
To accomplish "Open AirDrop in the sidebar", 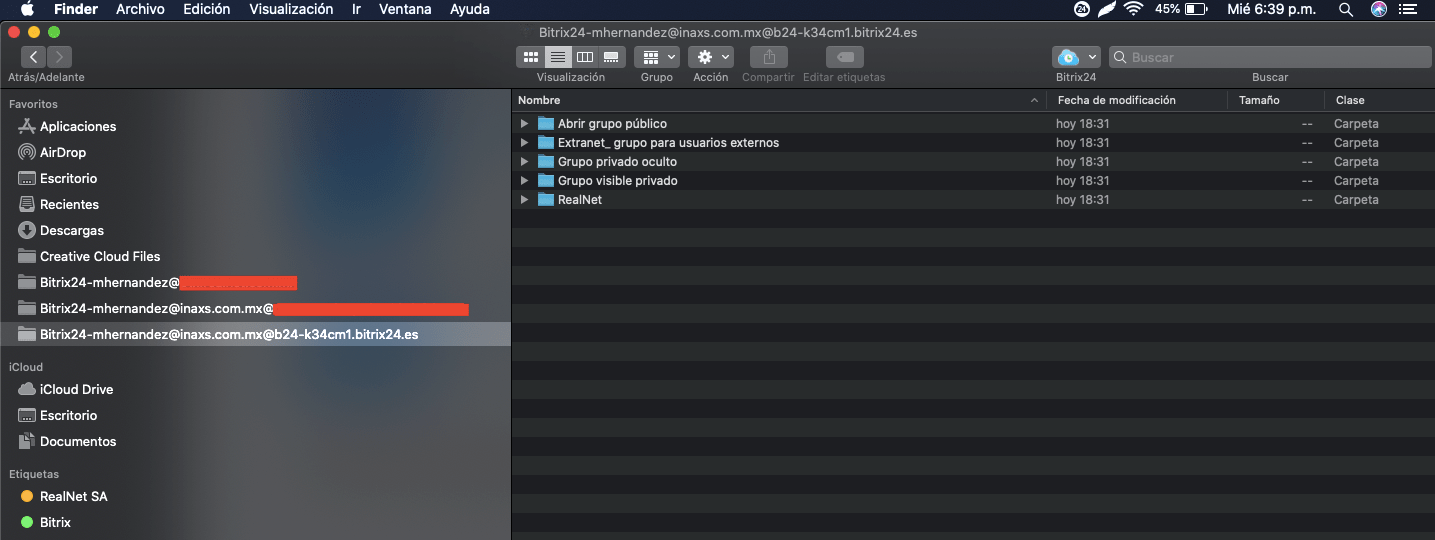I will 63,153.
